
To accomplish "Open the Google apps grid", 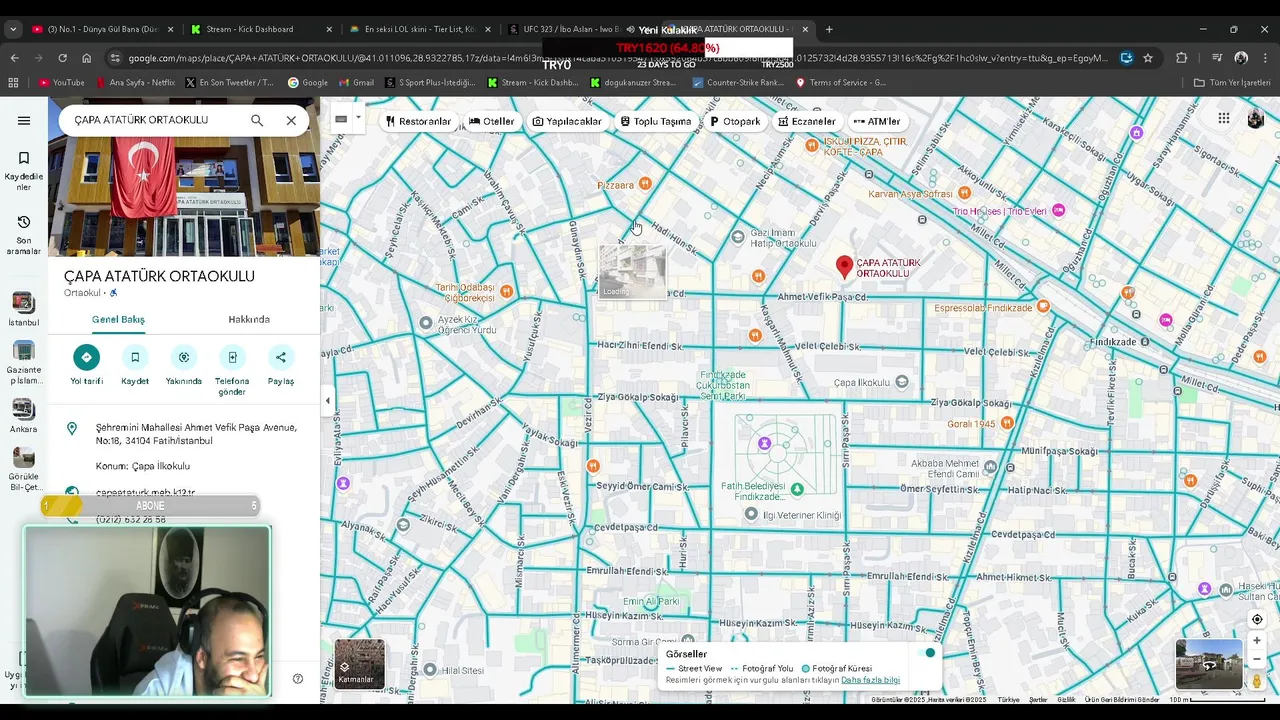I will click(x=1224, y=119).
